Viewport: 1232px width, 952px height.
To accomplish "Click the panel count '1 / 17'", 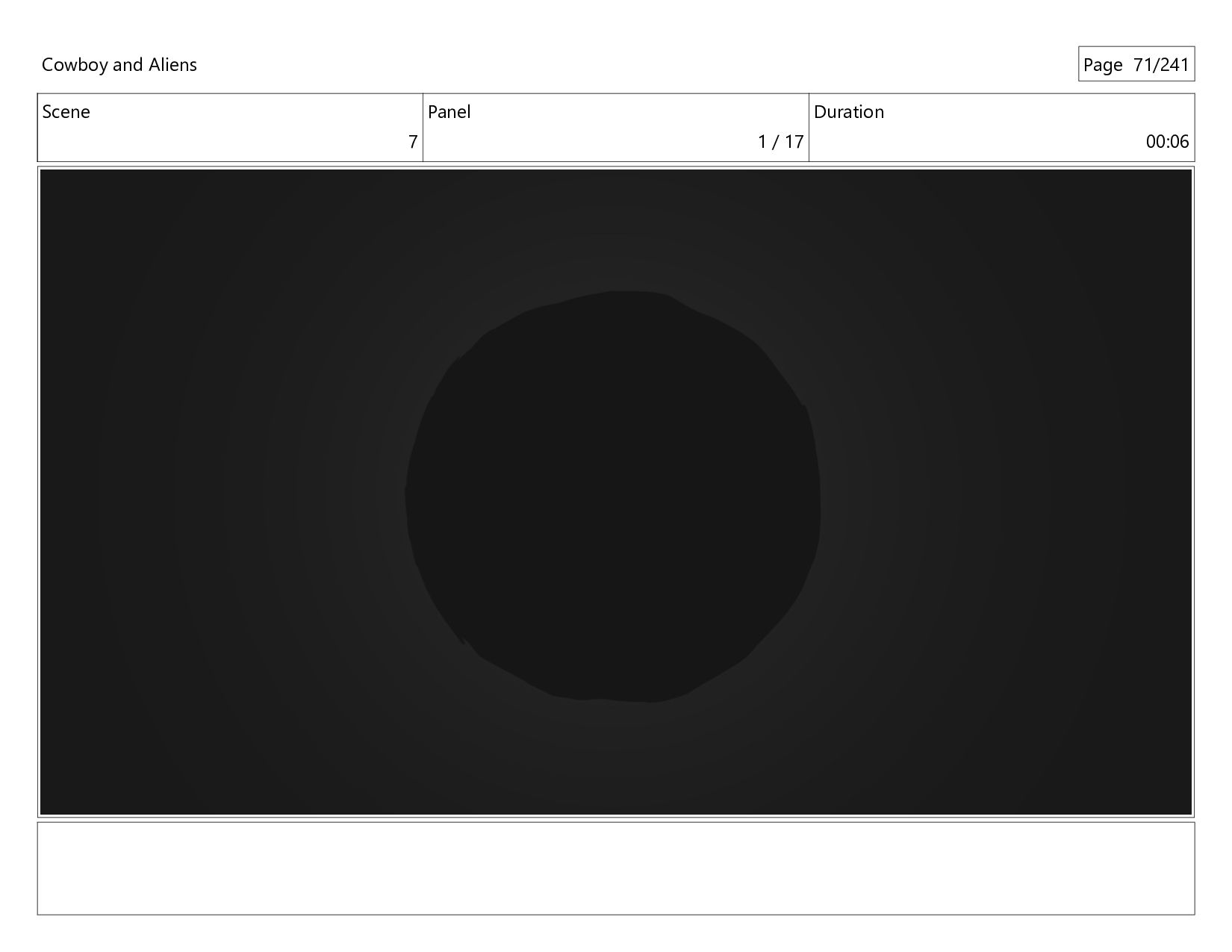I will tap(780, 142).
